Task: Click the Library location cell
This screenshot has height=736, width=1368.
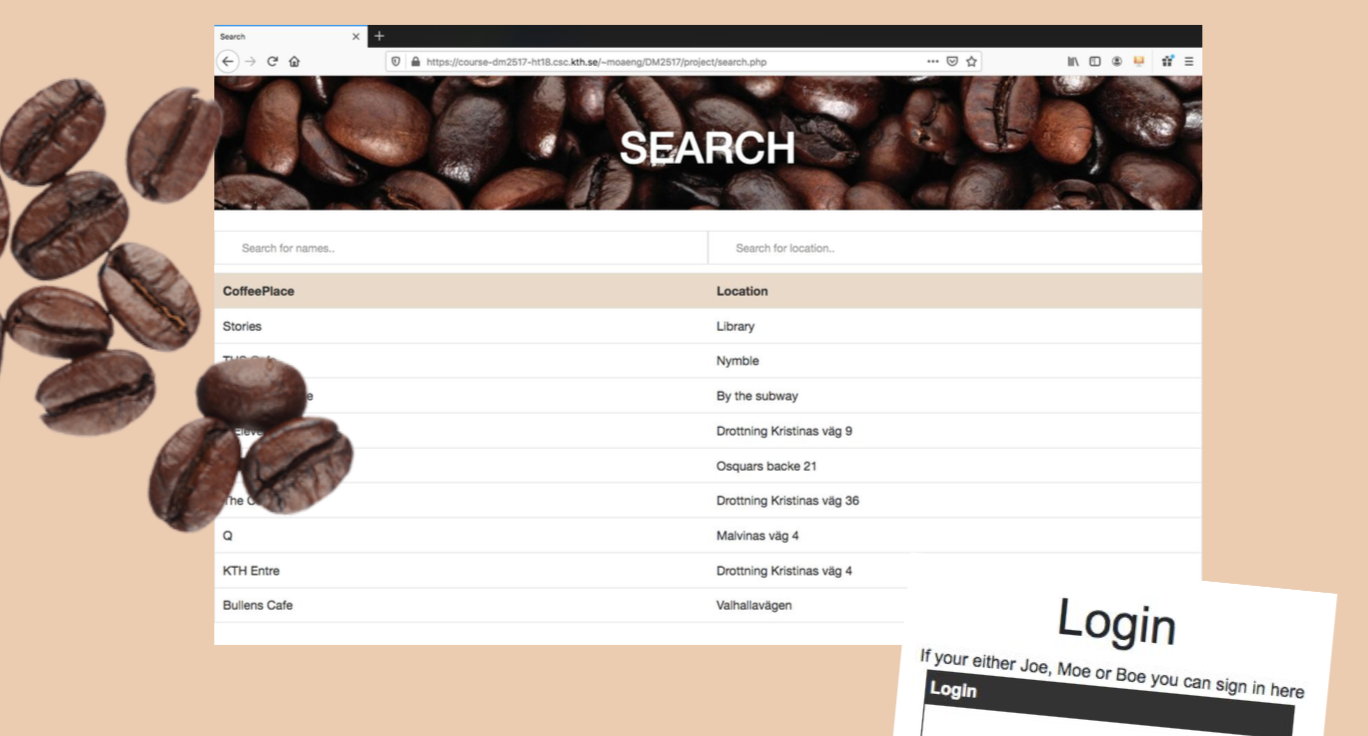Action: (736, 326)
